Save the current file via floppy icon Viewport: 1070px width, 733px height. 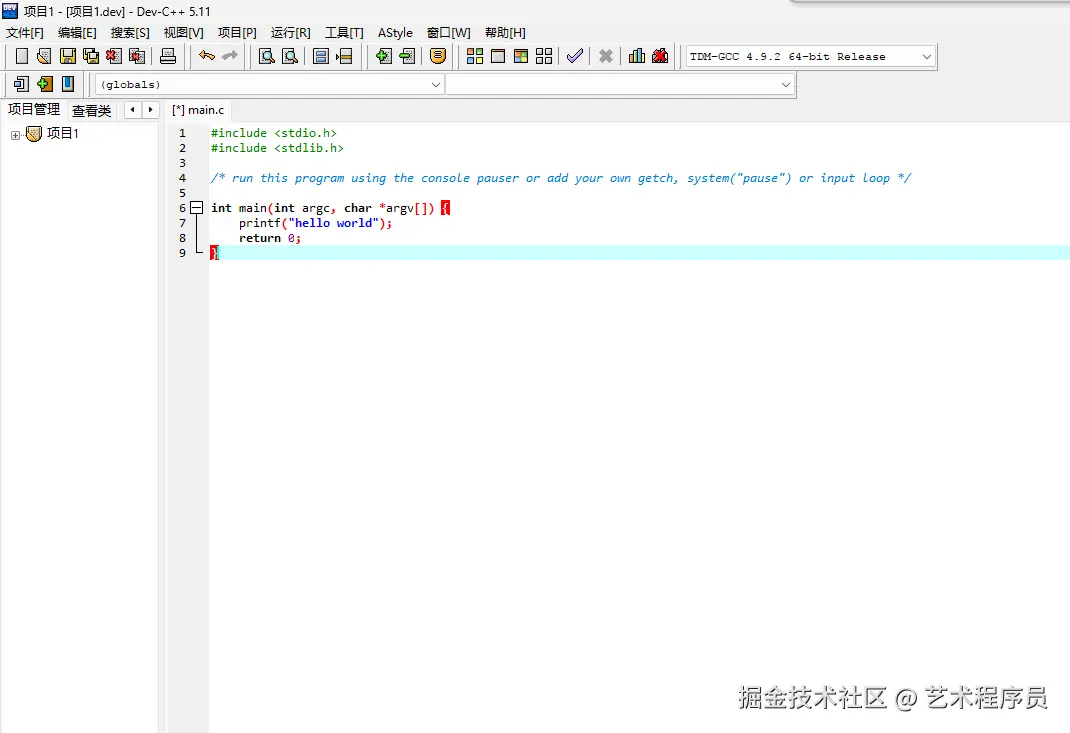pos(68,56)
